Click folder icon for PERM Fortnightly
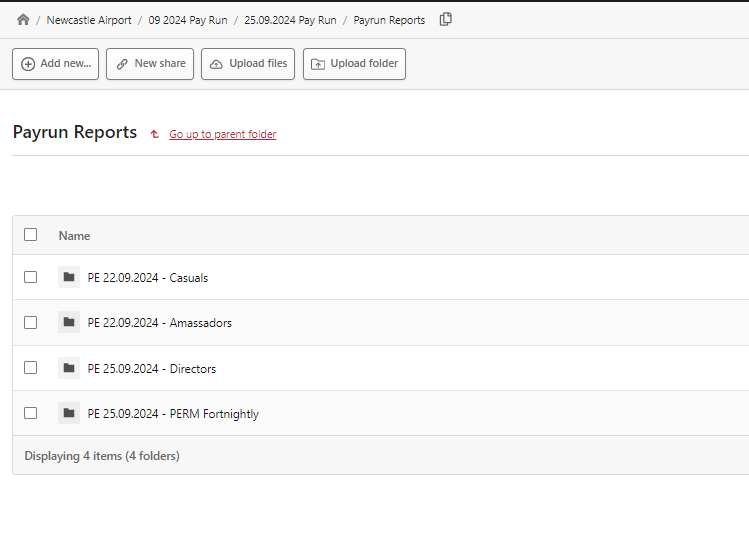Viewport: 749px width, 558px height. coord(69,413)
